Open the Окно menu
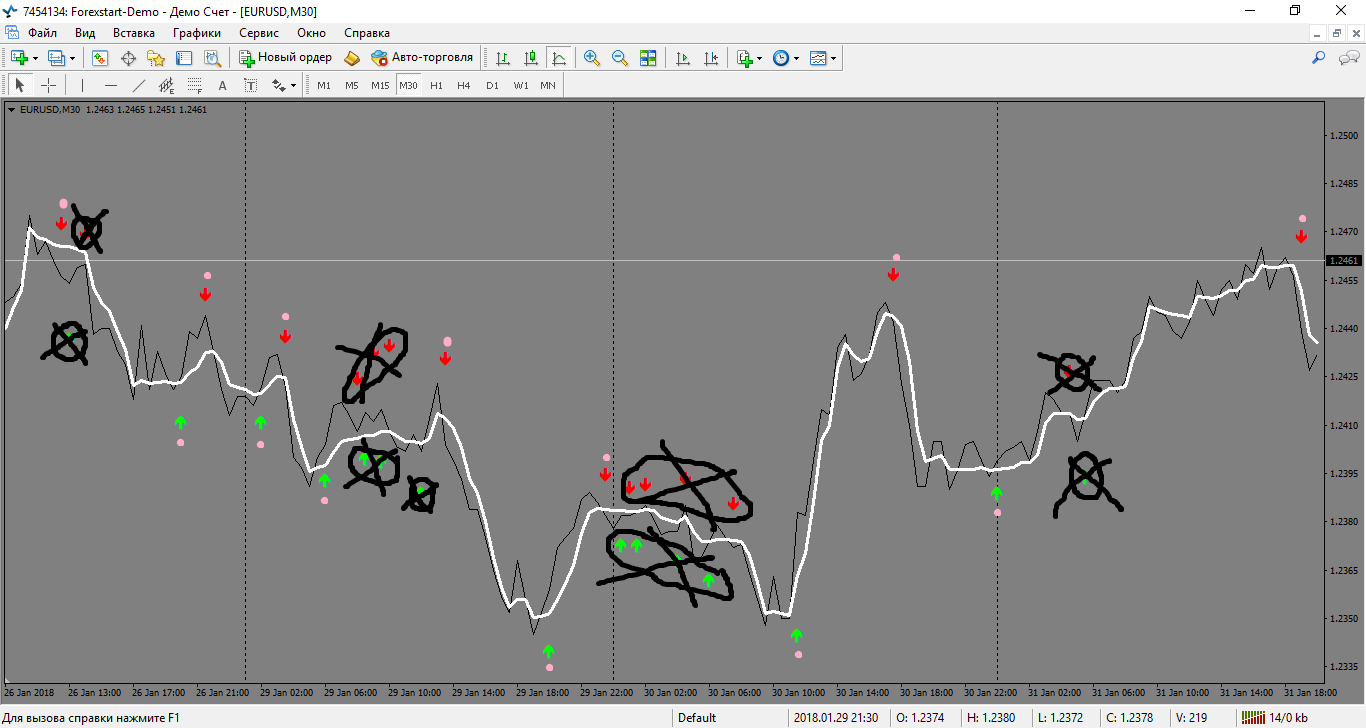Screen dimensions: 1366x728 [x=311, y=33]
